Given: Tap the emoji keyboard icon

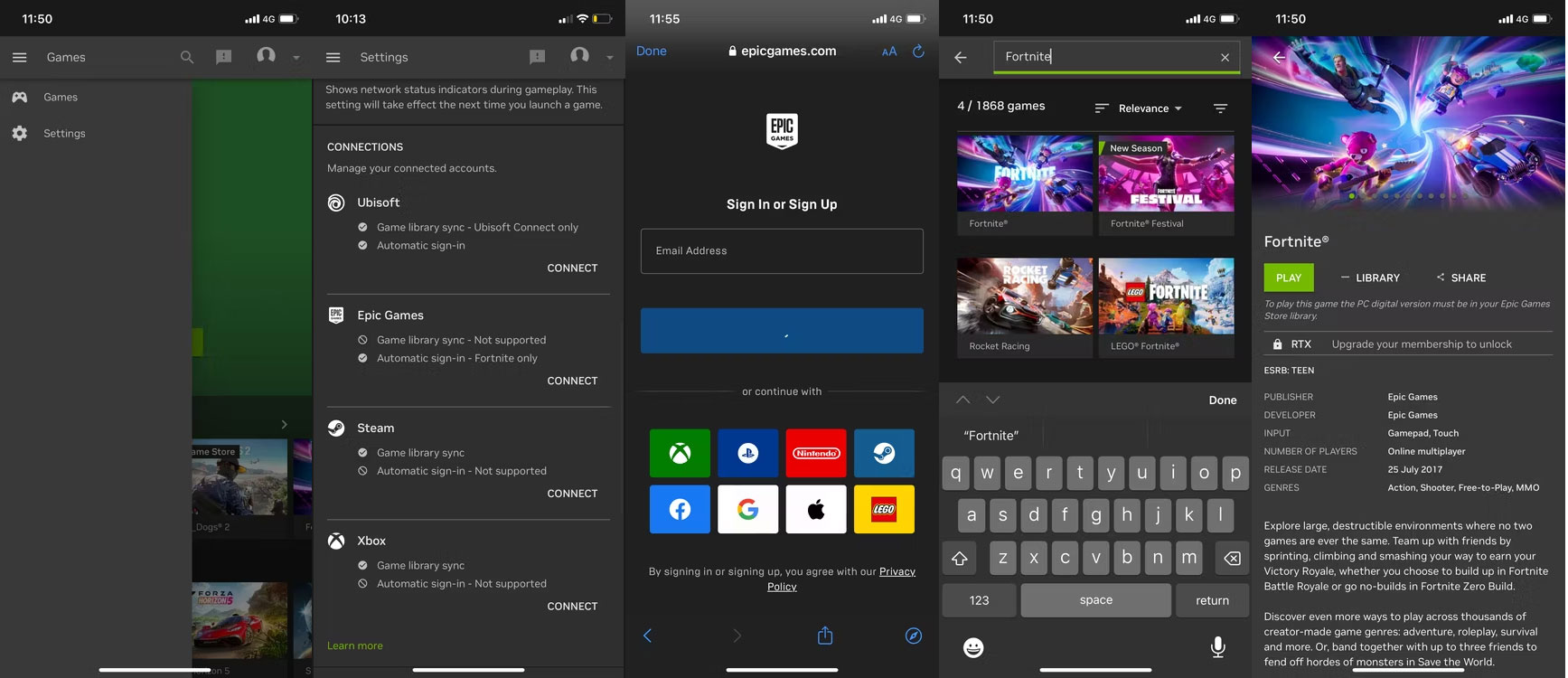Looking at the screenshot, I should click(x=973, y=647).
